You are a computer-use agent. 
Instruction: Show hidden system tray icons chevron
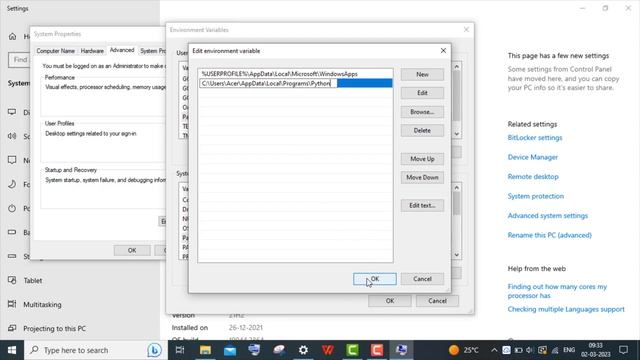coord(494,350)
